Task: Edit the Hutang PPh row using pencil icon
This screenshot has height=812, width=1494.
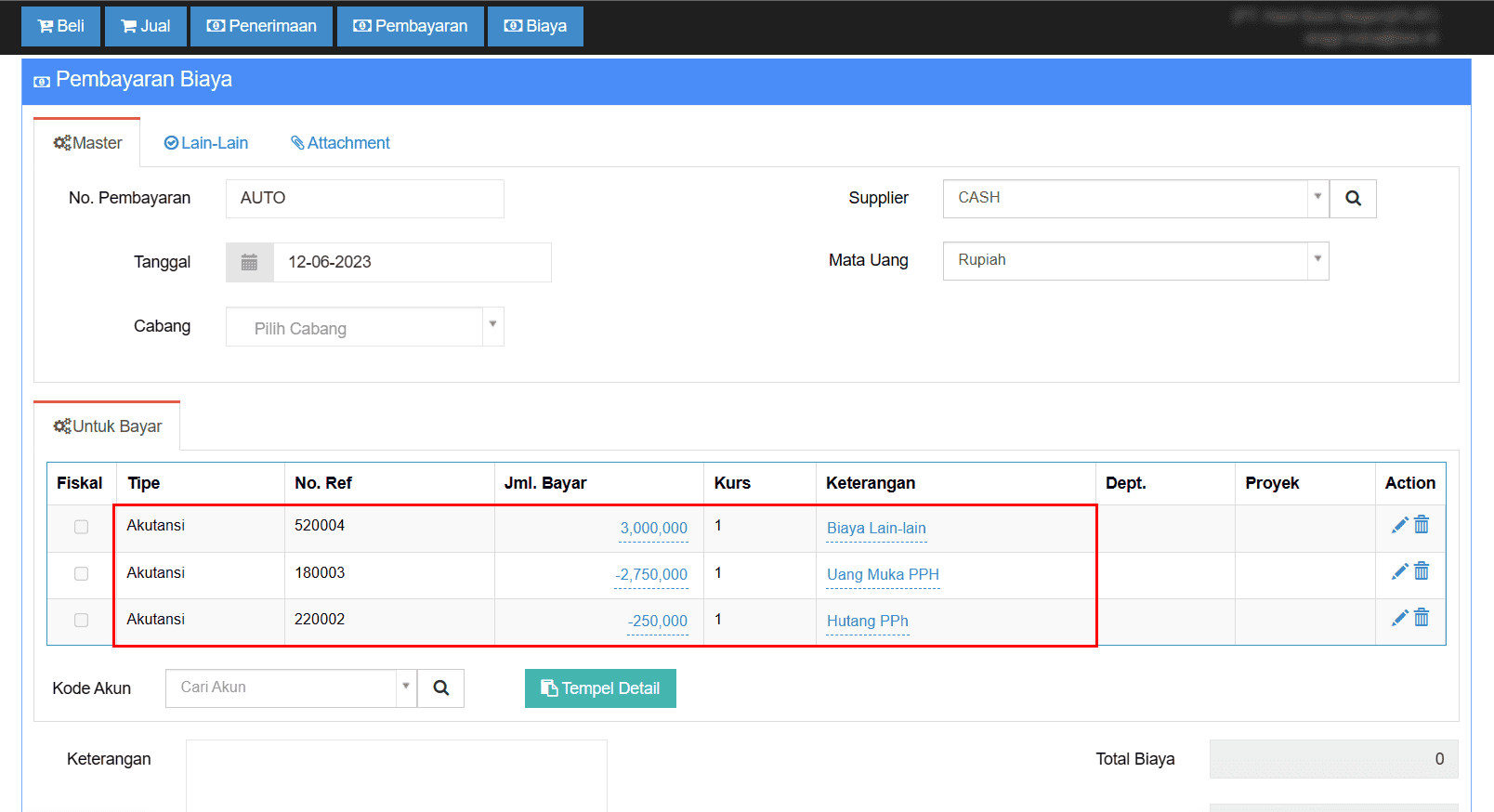Action: click(x=1399, y=619)
